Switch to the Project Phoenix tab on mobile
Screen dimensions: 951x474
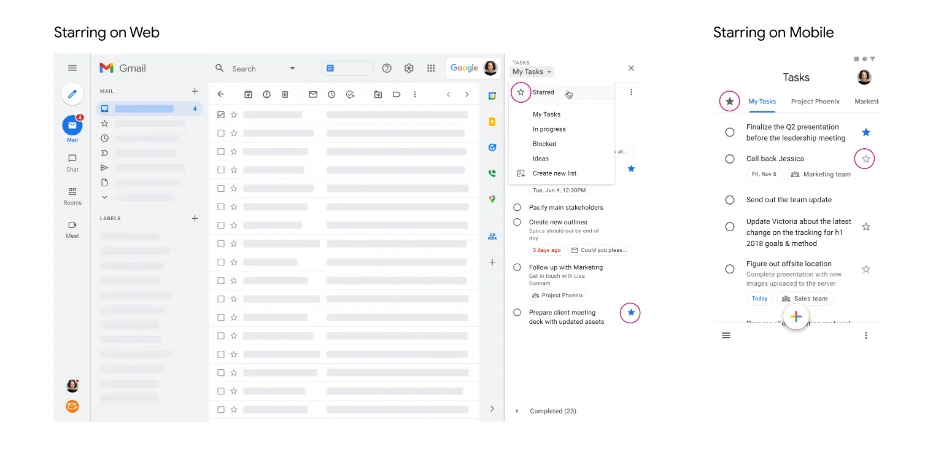point(815,101)
